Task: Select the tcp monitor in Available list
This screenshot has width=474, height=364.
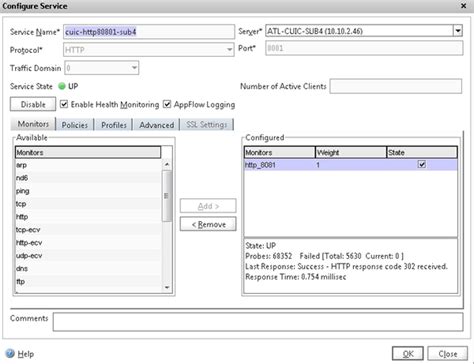Action: [x=88, y=204]
